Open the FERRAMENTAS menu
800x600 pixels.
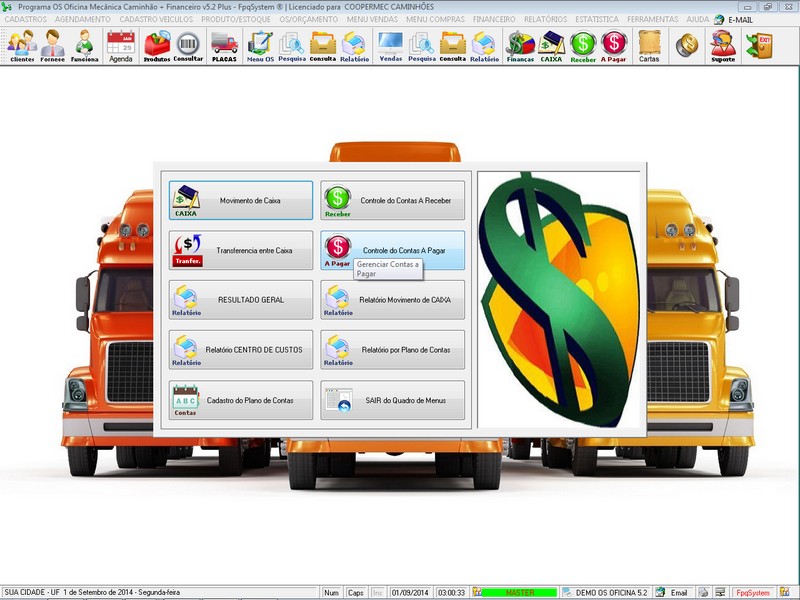(653, 19)
